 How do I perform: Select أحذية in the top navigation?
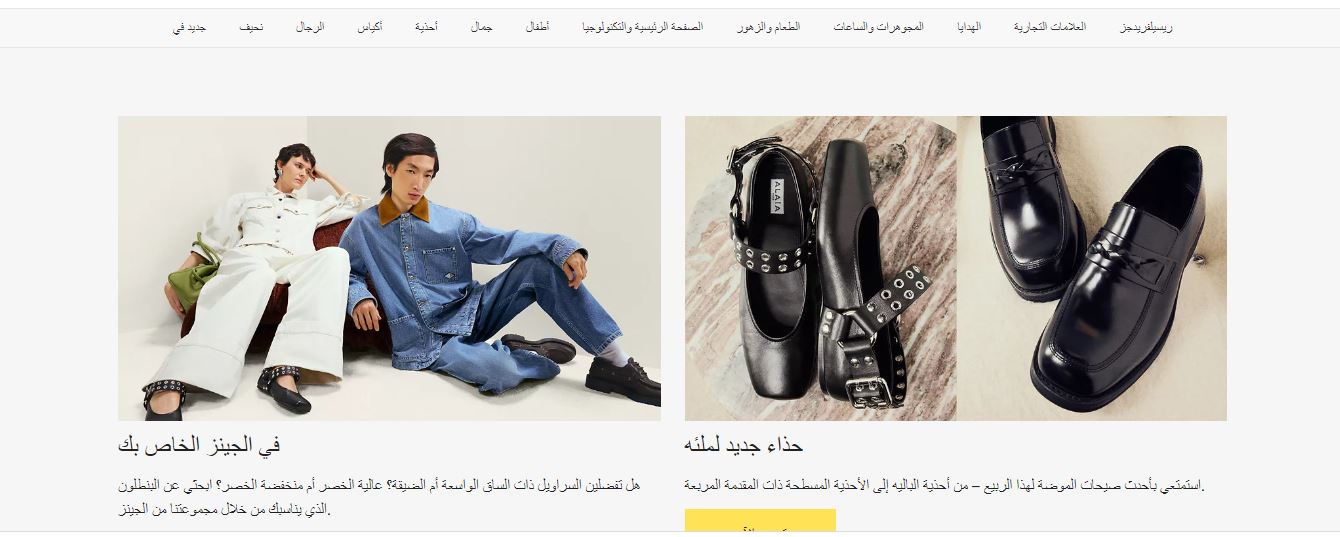[x=427, y=27]
